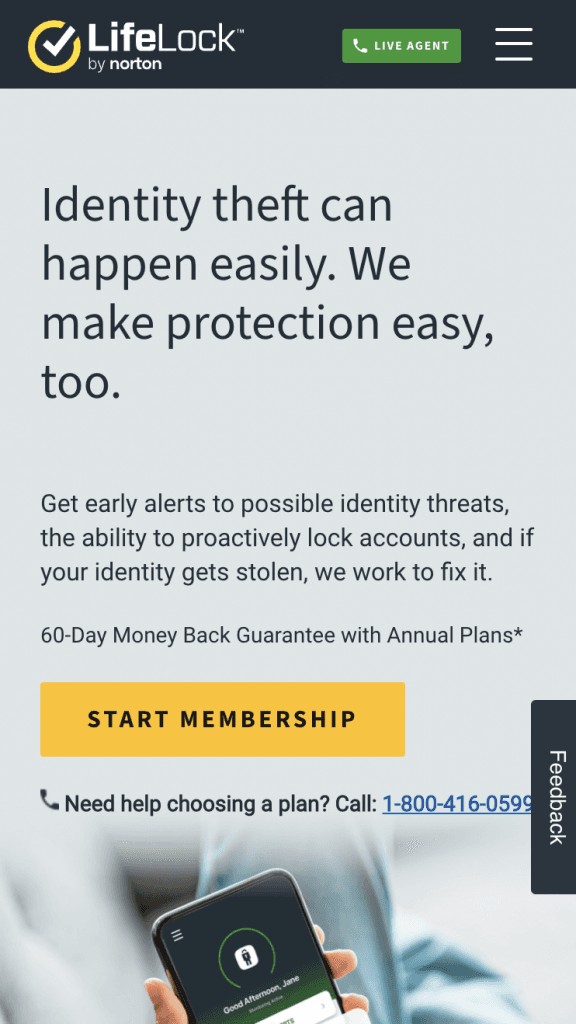The image size is (576, 1024).
Task: Click the yellow LifeLock checkmark logo
Action: click(x=54, y=45)
